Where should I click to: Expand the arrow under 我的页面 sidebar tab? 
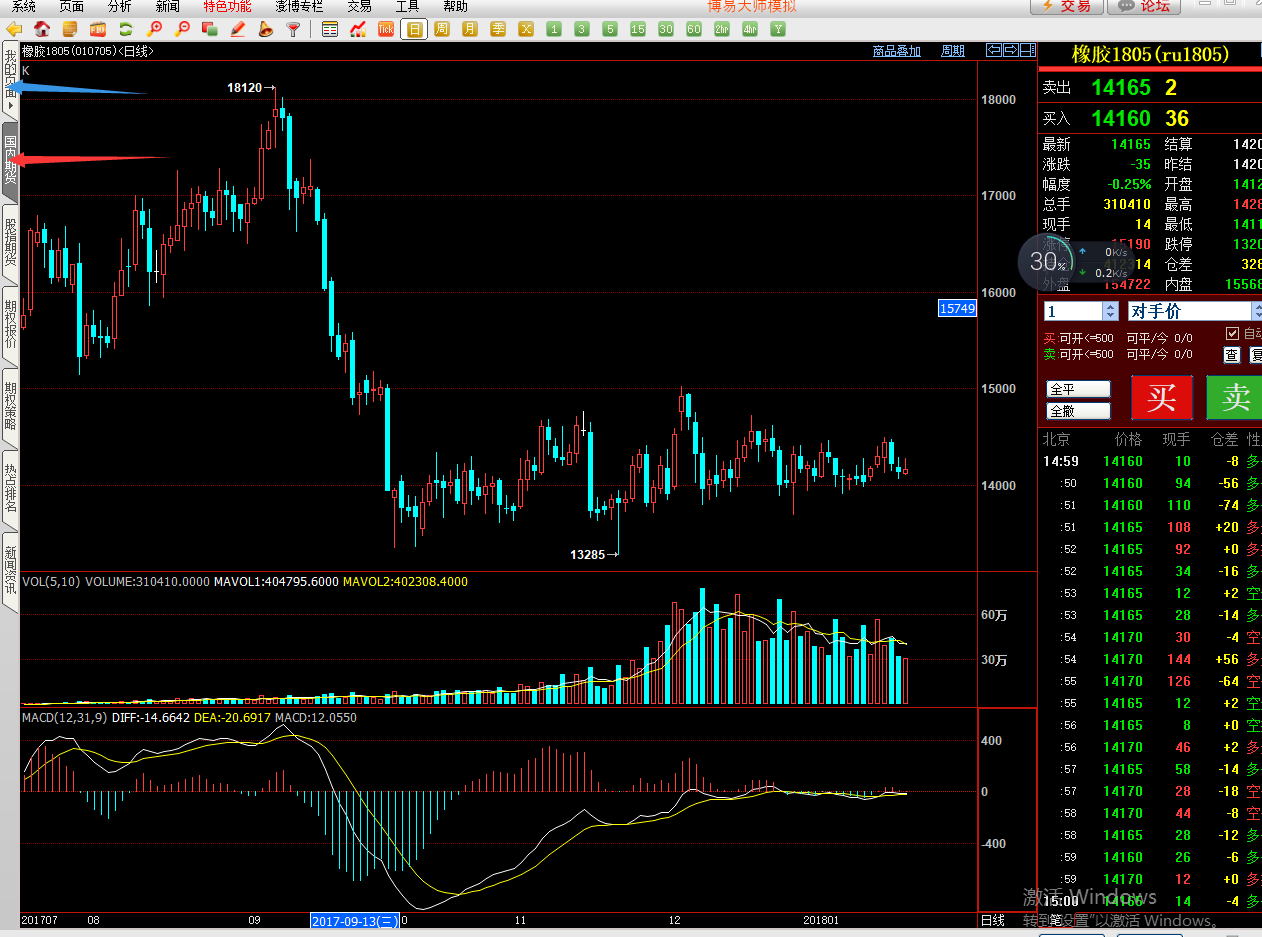[x=10, y=105]
